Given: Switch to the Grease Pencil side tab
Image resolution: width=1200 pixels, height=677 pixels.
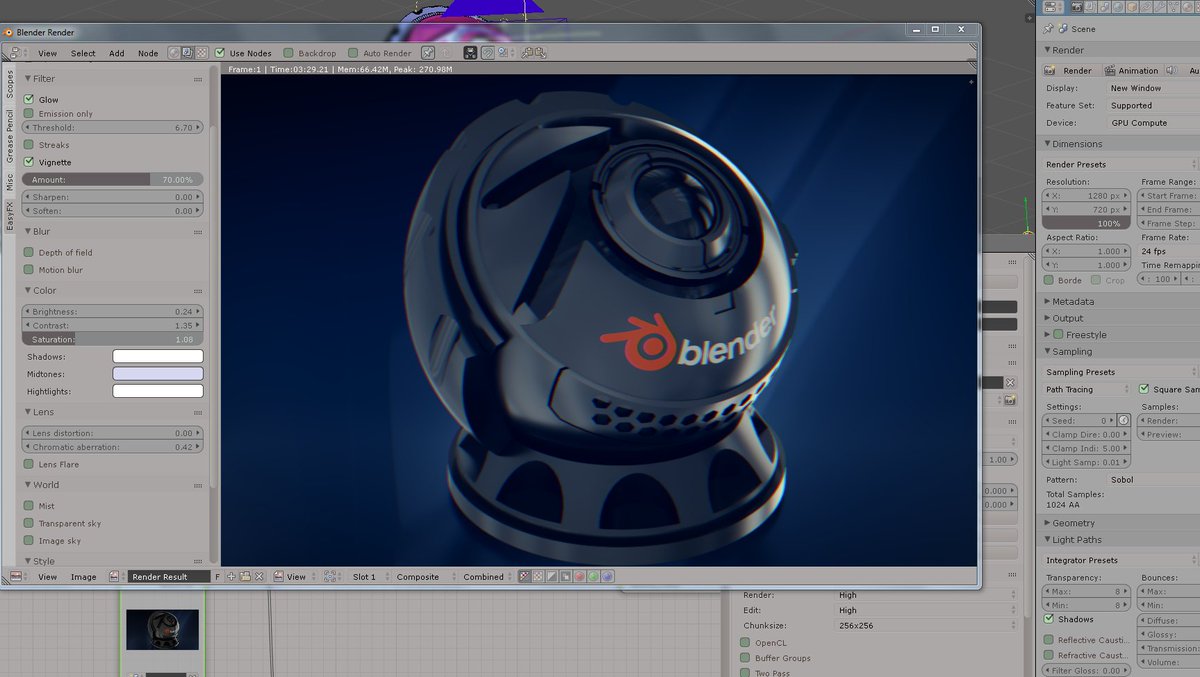Looking at the screenshot, I should (x=10, y=137).
